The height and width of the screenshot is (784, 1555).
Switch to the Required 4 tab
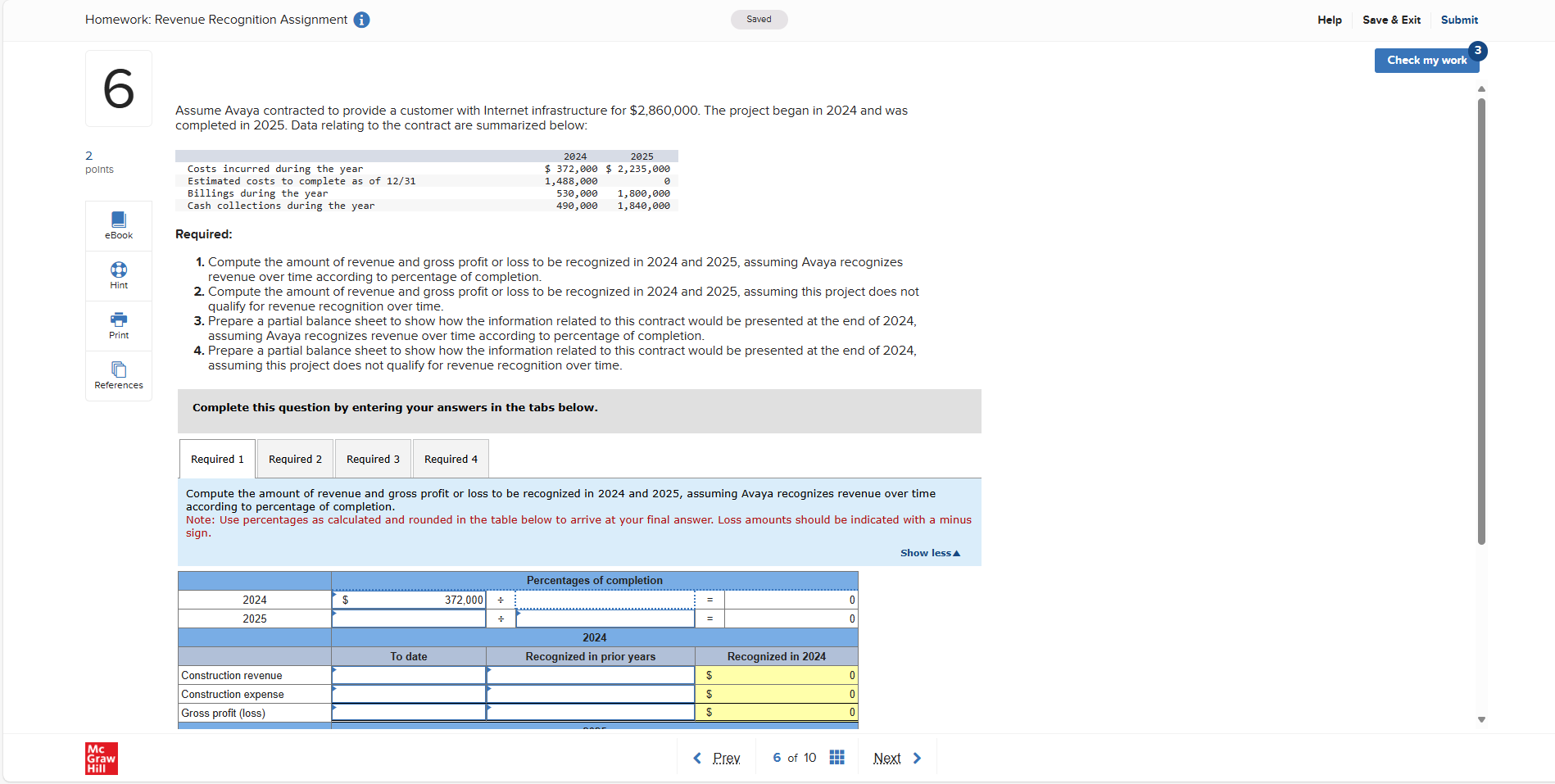click(x=450, y=459)
